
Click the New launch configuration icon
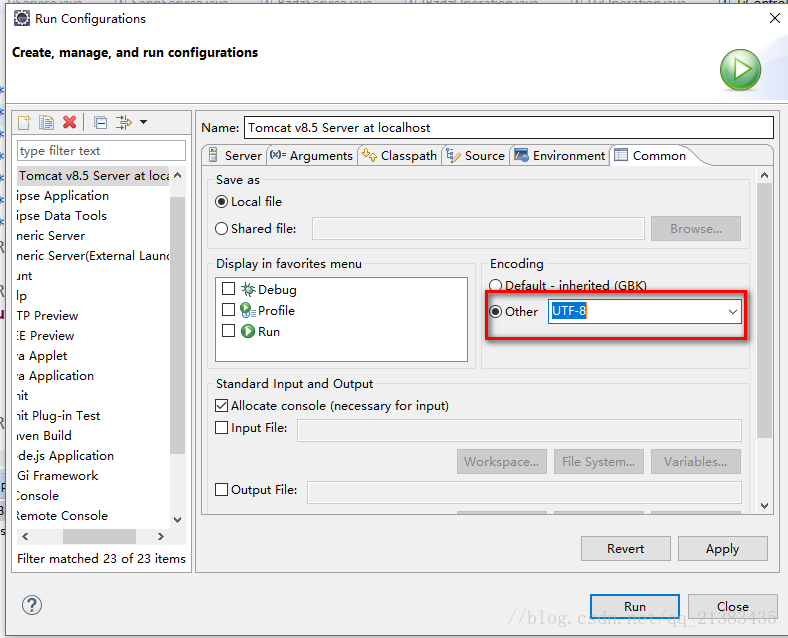(x=24, y=122)
